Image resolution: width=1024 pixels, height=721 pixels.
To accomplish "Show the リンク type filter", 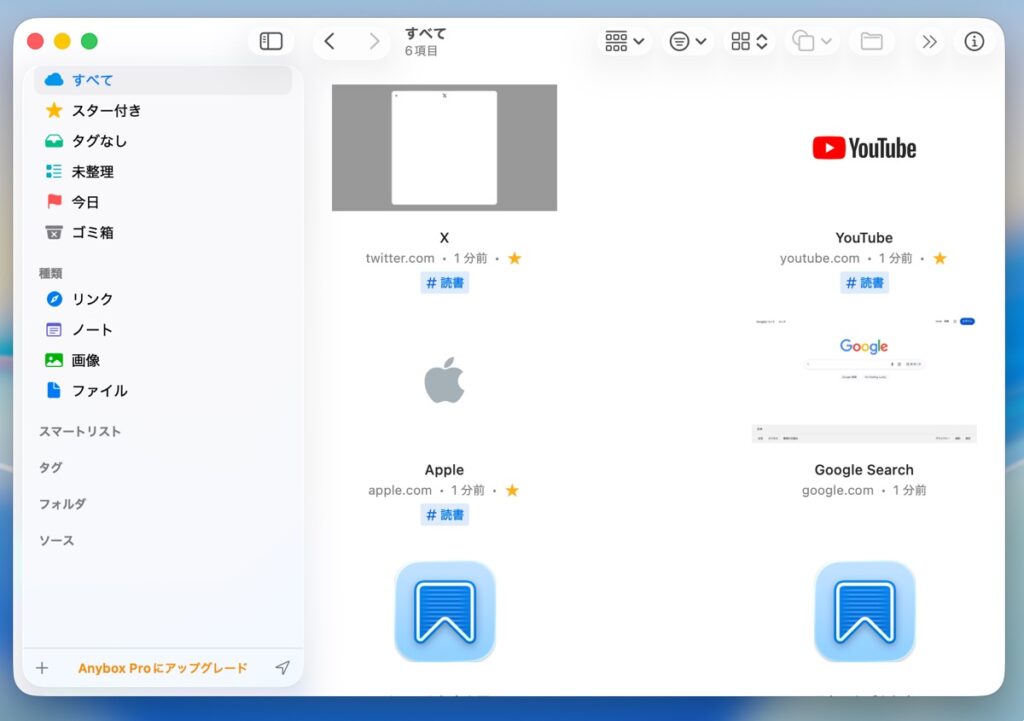I will [92, 299].
